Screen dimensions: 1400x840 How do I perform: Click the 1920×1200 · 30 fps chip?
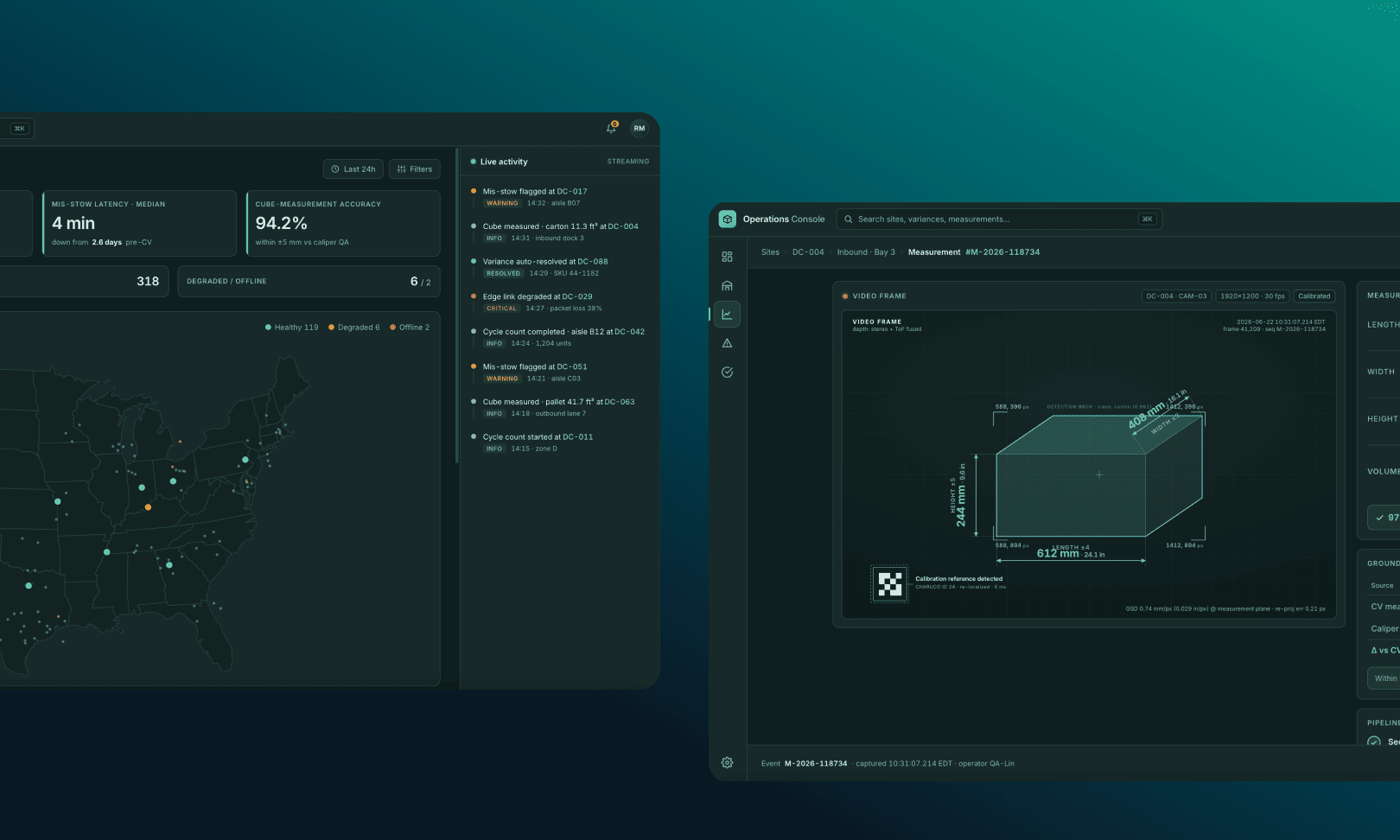point(1252,296)
